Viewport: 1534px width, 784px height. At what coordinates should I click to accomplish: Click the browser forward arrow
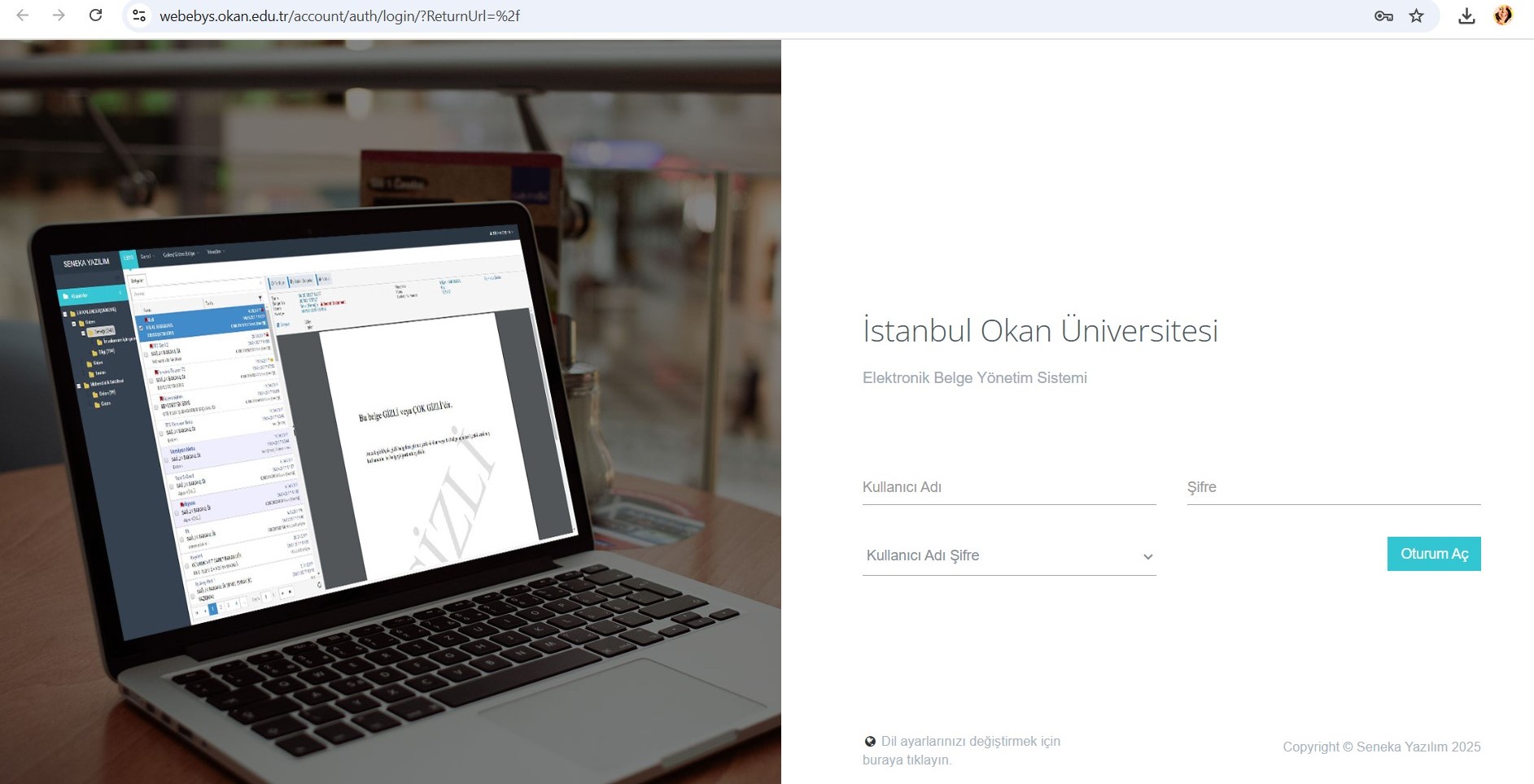59,15
